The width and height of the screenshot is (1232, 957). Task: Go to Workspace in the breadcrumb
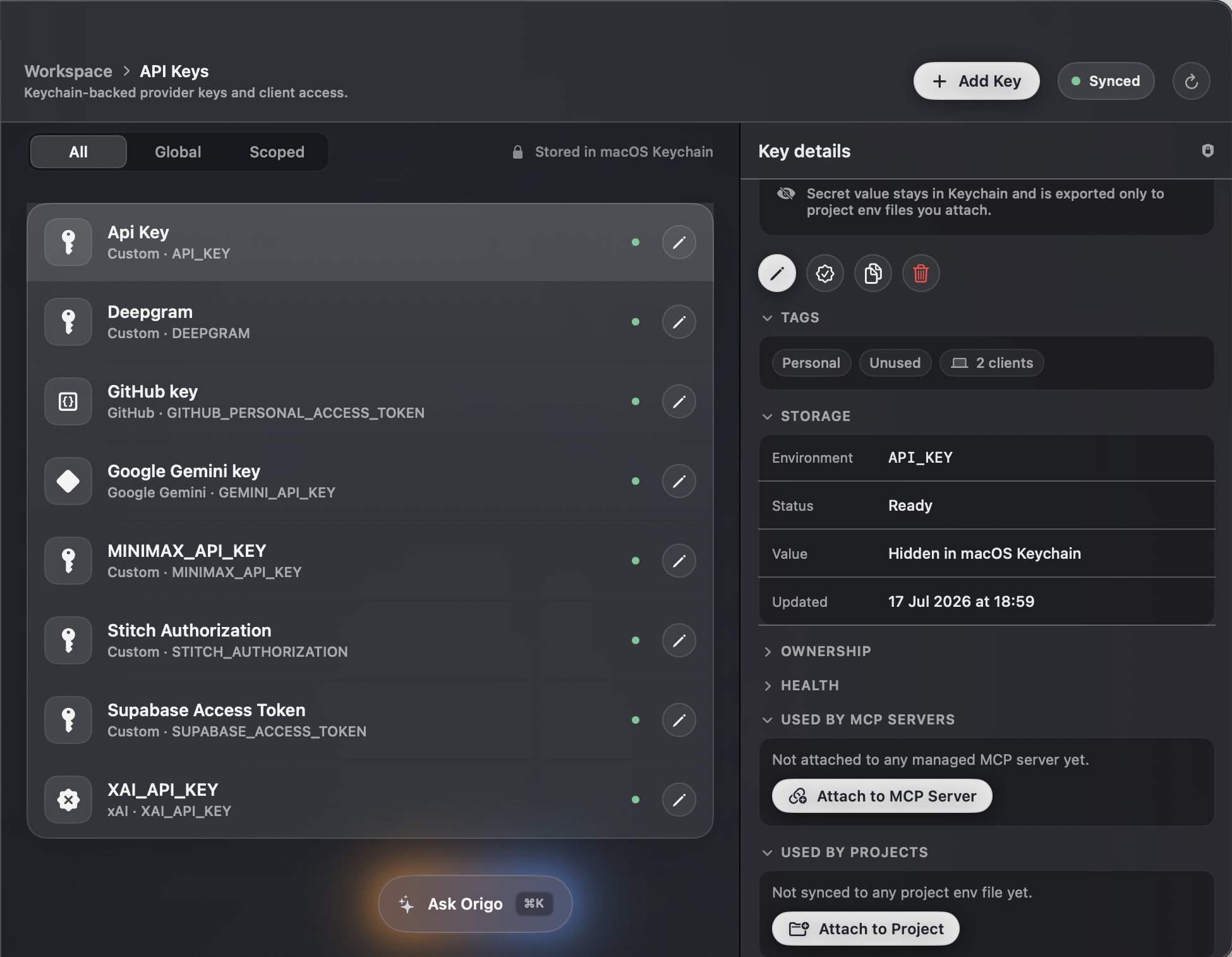[x=68, y=71]
